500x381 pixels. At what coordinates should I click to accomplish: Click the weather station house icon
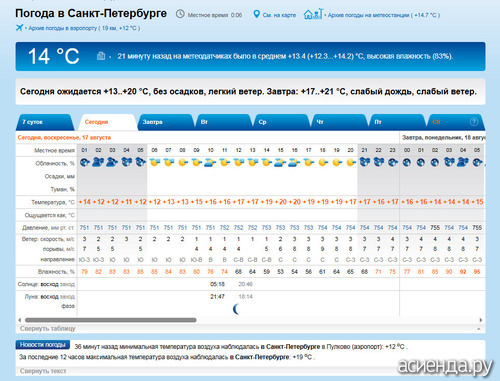pyautogui.click(x=313, y=14)
